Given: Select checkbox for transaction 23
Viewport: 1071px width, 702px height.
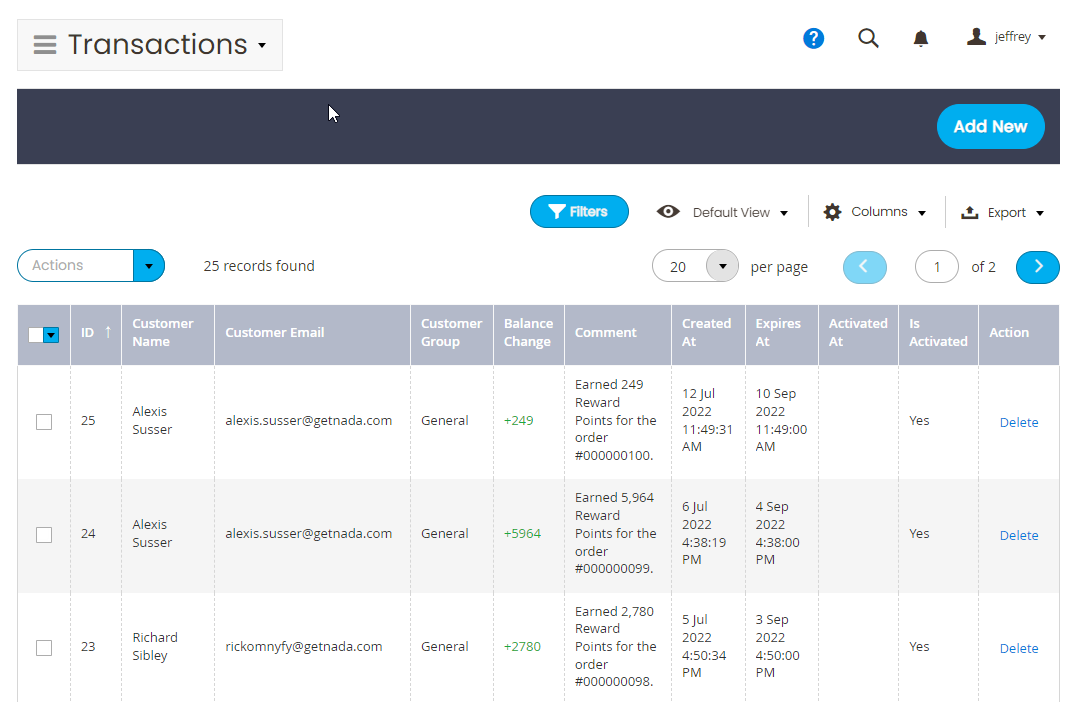Looking at the screenshot, I should point(44,647).
